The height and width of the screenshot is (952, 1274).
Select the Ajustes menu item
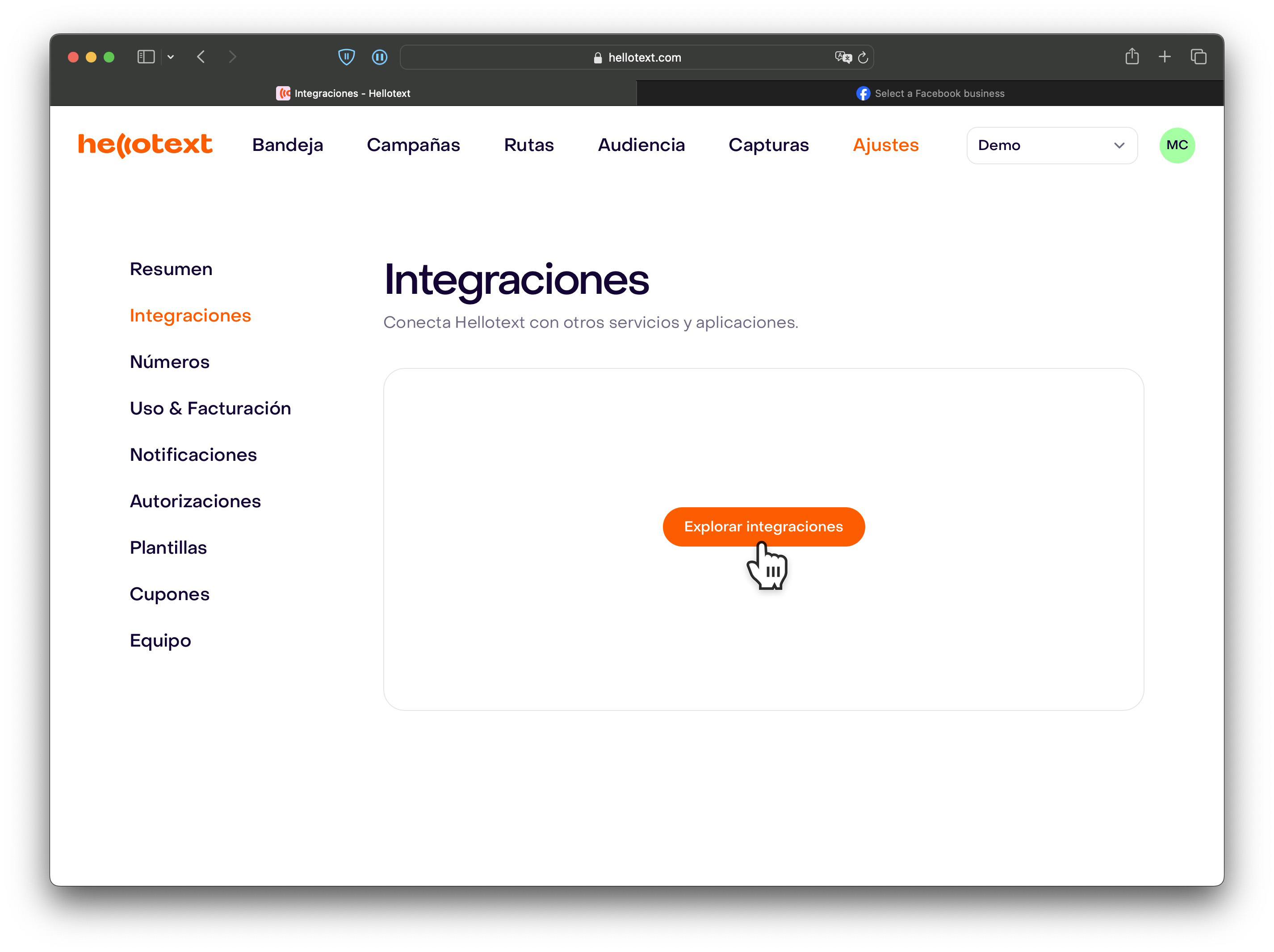[886, 145]
